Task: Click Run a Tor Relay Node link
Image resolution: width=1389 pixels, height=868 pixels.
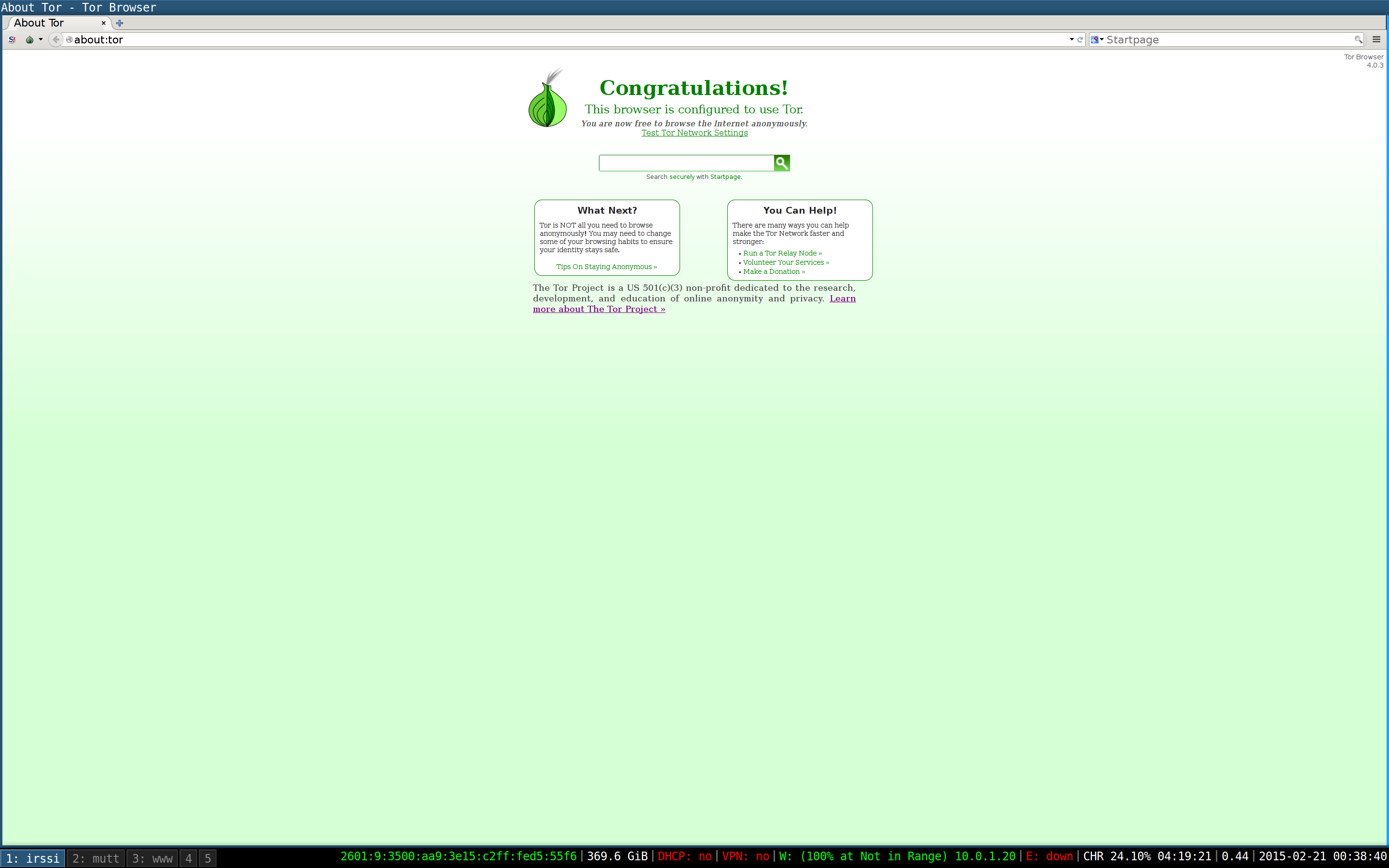Action: coord(782,253)
